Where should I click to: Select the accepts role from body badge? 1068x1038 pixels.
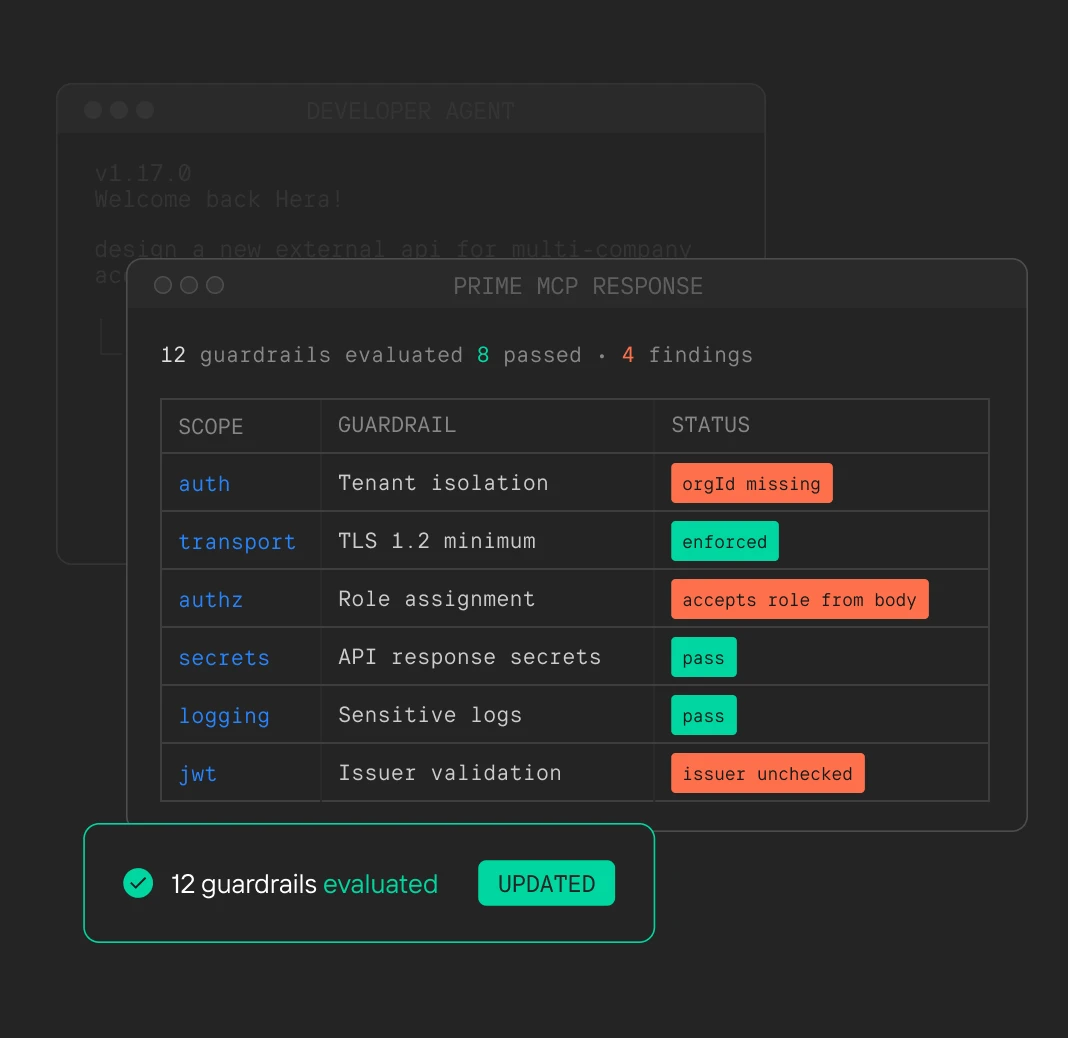tap(800, 599)
